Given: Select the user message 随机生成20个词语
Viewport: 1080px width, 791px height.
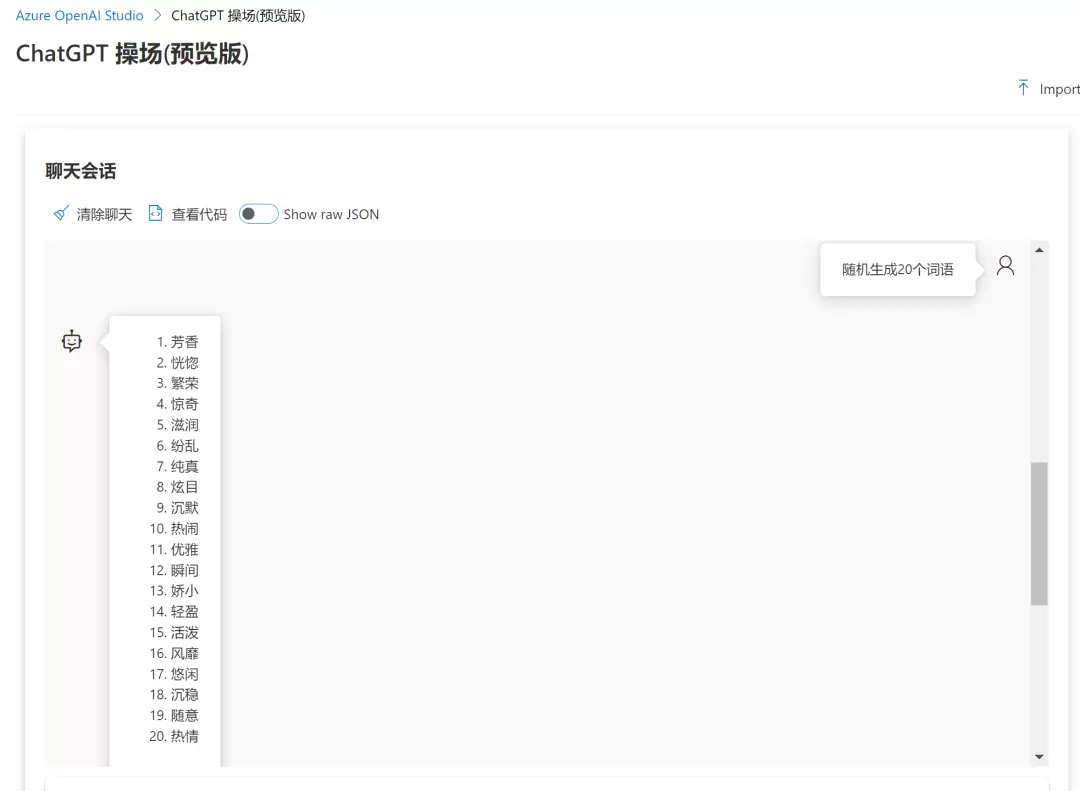Looking at the screenshot, I should coord(897,269).
